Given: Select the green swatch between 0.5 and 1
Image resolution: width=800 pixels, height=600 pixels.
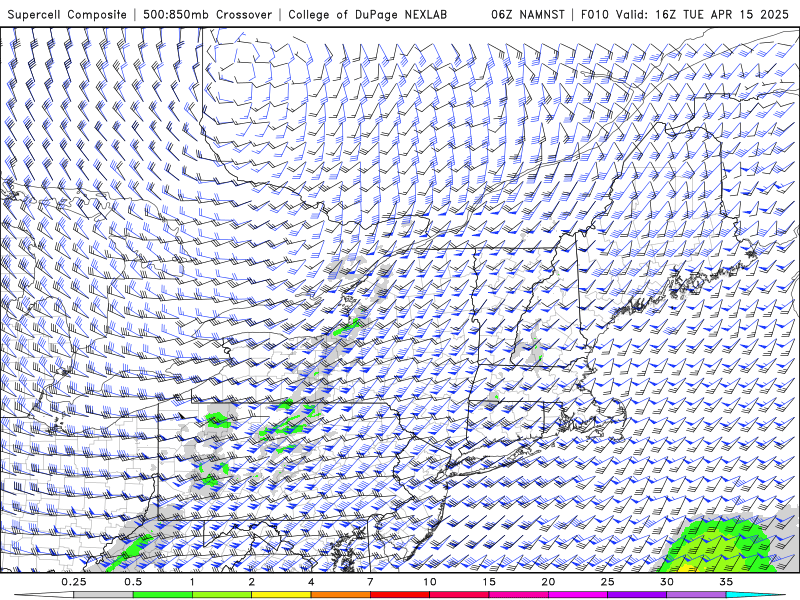Looking at the screenshot, I should 162,595.
